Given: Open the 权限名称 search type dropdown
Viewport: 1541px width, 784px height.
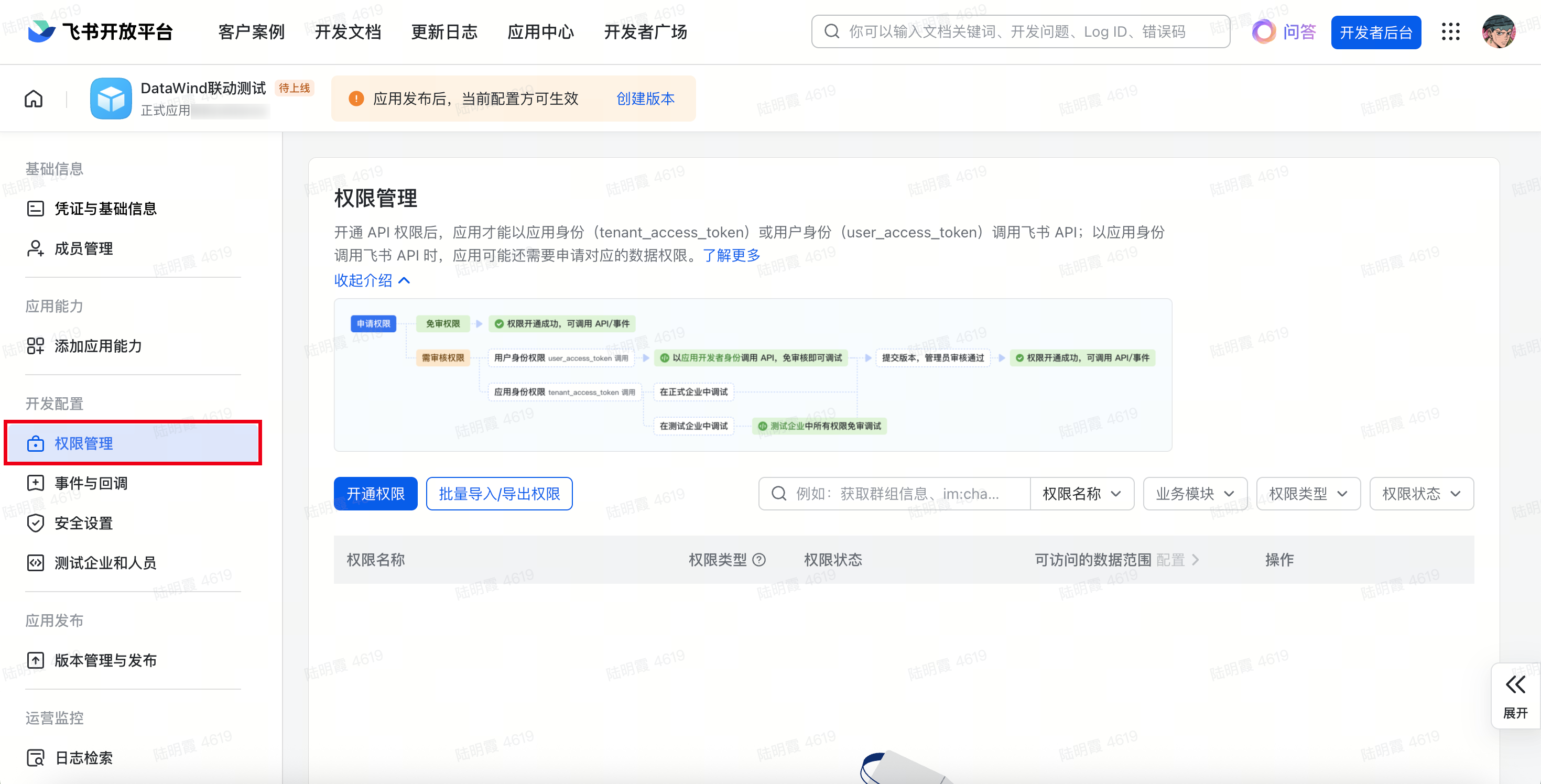Looking at the screenshot, I should point(1081,493).
